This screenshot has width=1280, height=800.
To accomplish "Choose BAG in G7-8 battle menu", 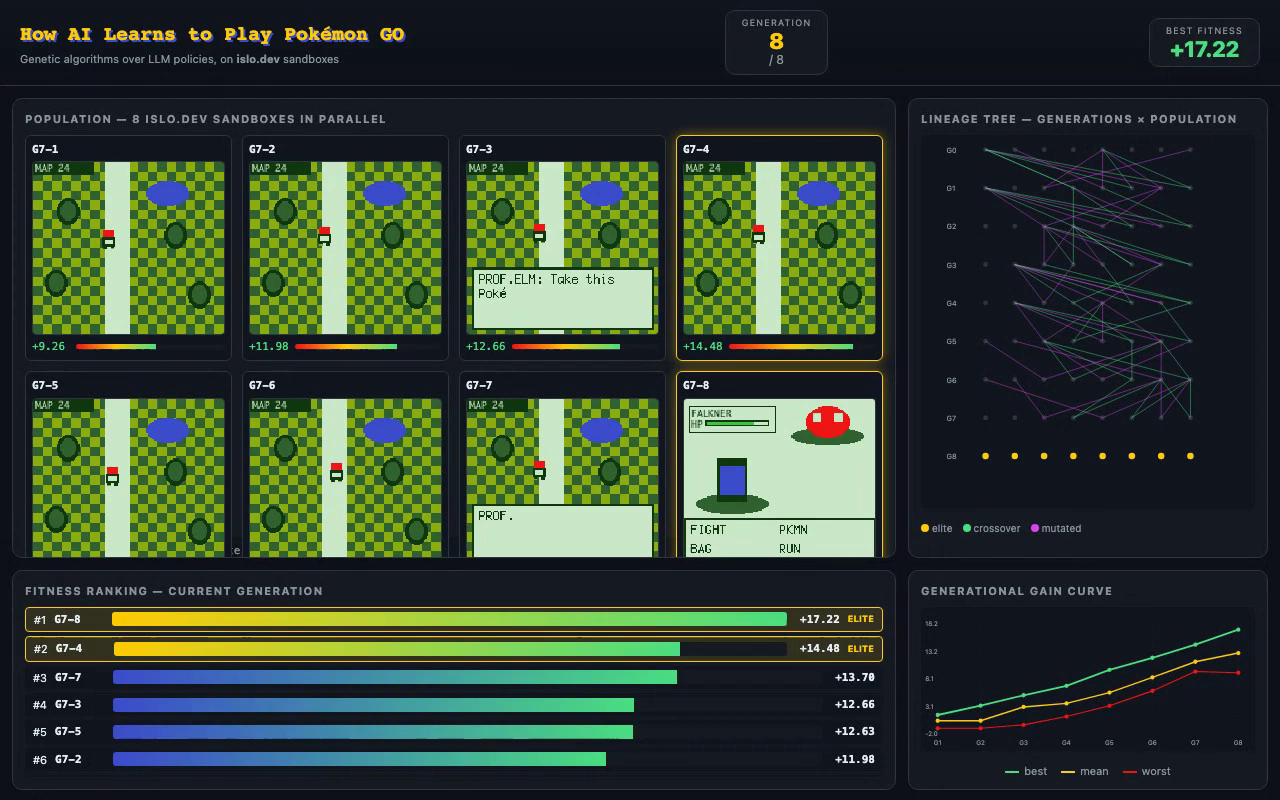I will pyautogui.click(x=701, y=548).
